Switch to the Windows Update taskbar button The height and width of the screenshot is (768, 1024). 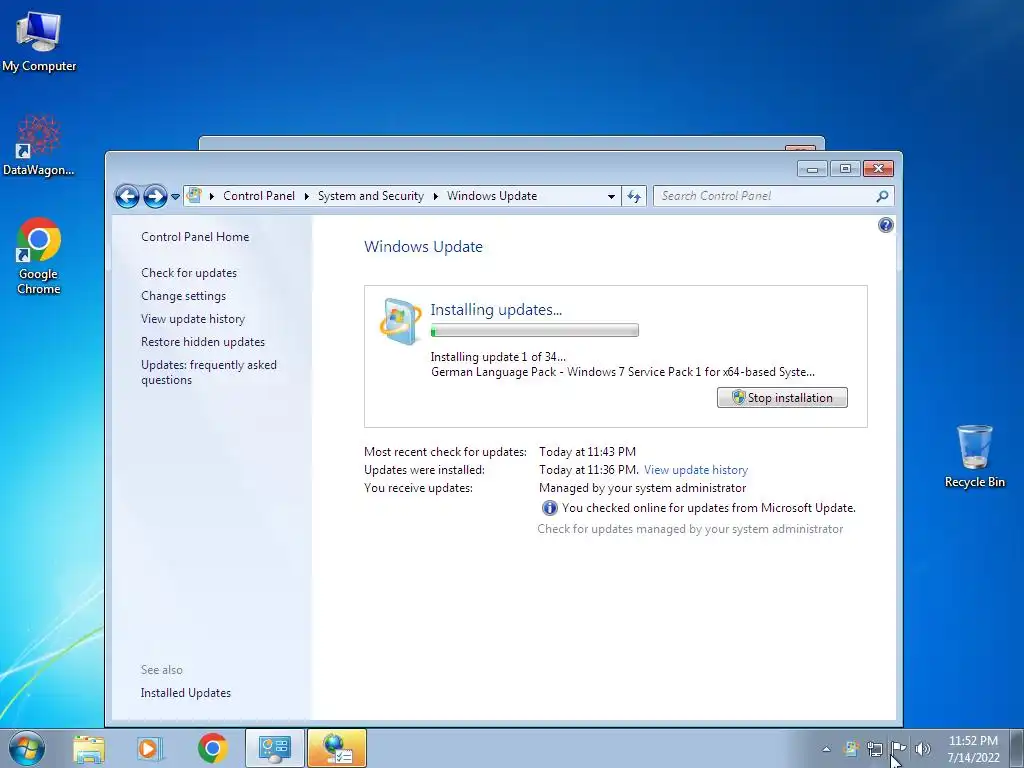point(336,748)
